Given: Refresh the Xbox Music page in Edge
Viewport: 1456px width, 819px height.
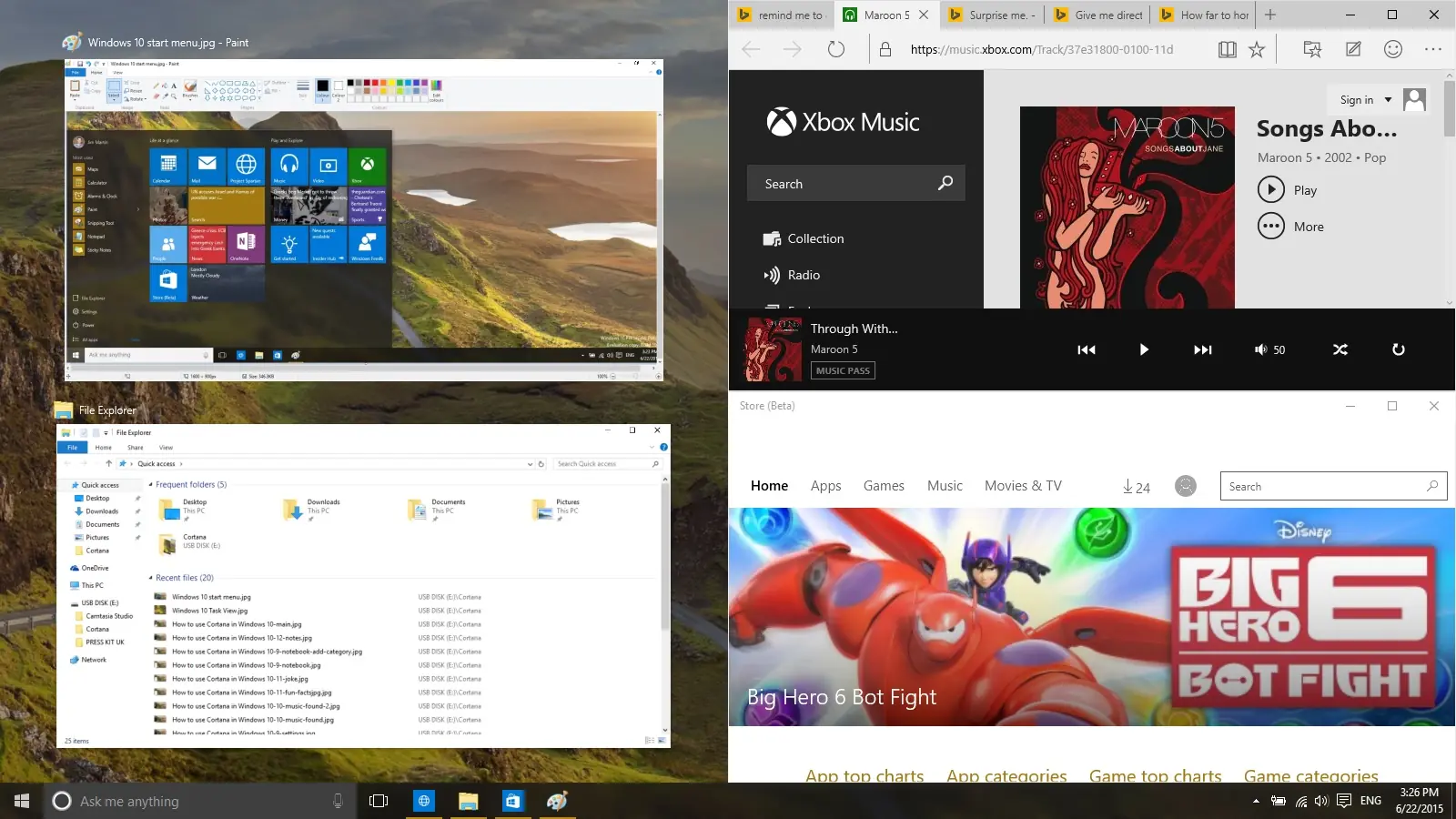Looking at the screenshot, I should [x=836, y=49].
